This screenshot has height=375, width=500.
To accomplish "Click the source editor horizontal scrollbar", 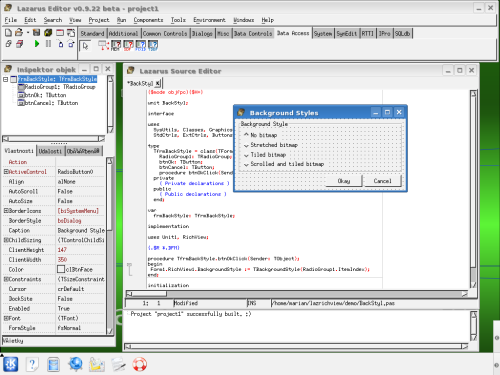I will click(x=297, y=294).
